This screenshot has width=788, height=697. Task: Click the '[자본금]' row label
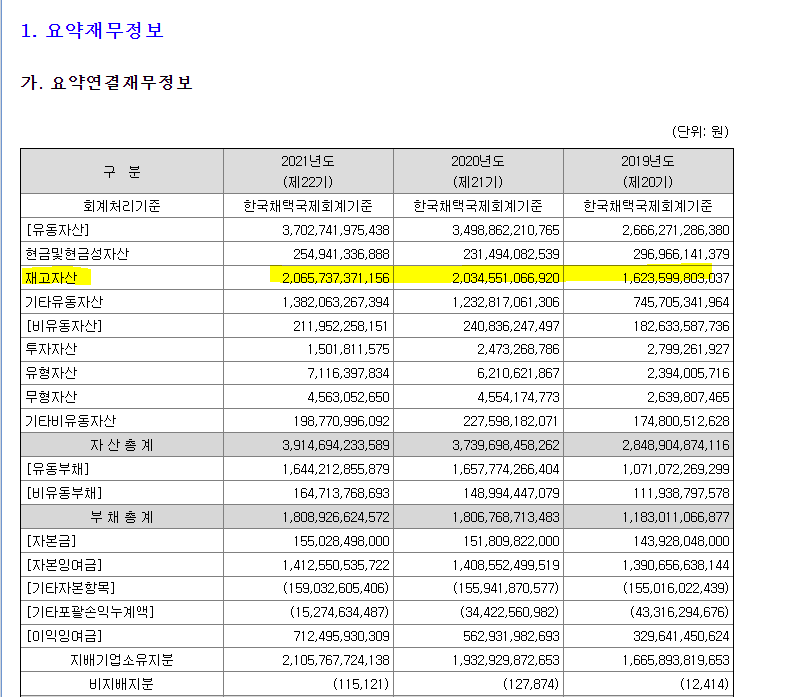pyautogui.click(x=51, y=541)
